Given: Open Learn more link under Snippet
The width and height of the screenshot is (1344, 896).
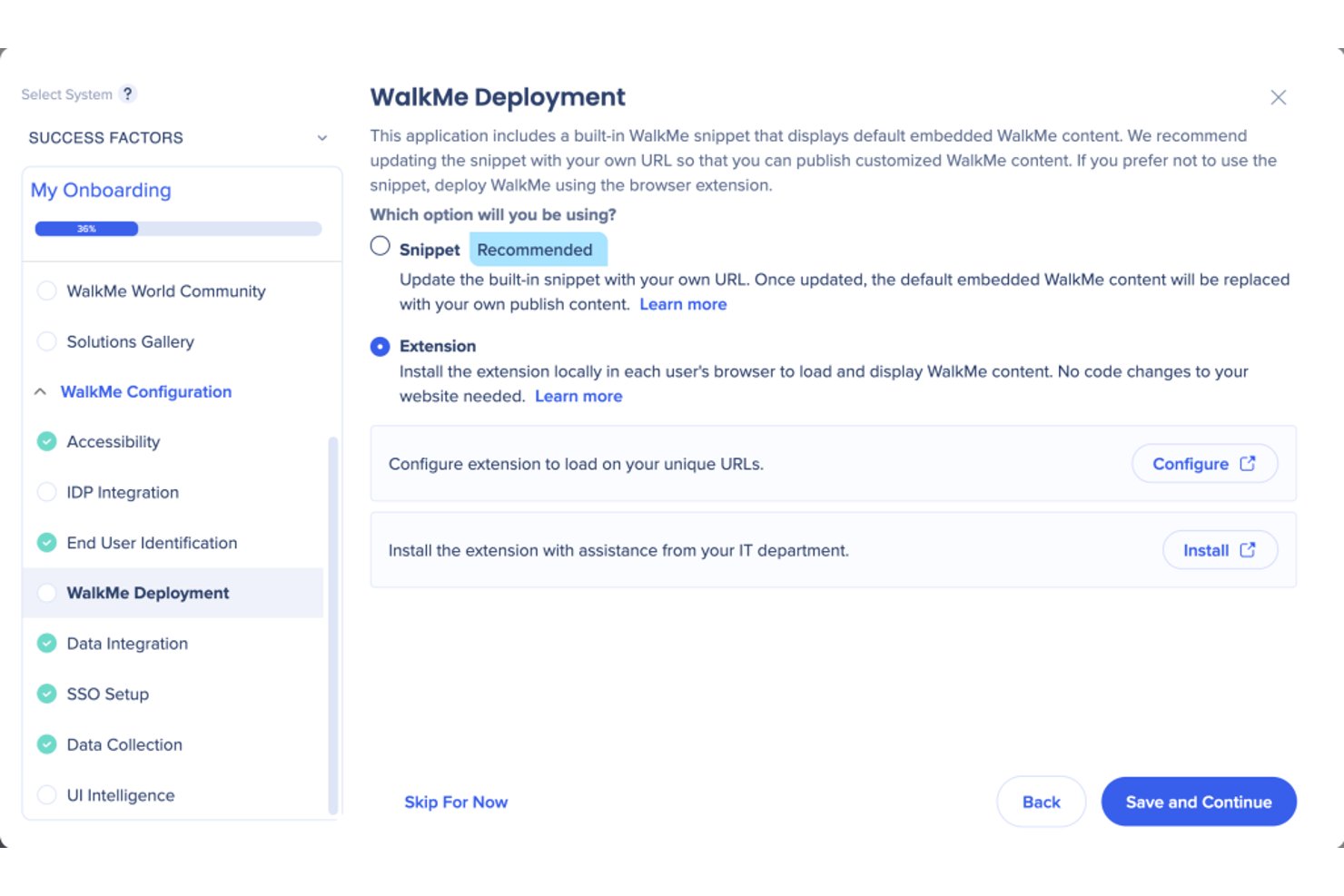Looking at the screenshot, I should (x=683, y=304).
